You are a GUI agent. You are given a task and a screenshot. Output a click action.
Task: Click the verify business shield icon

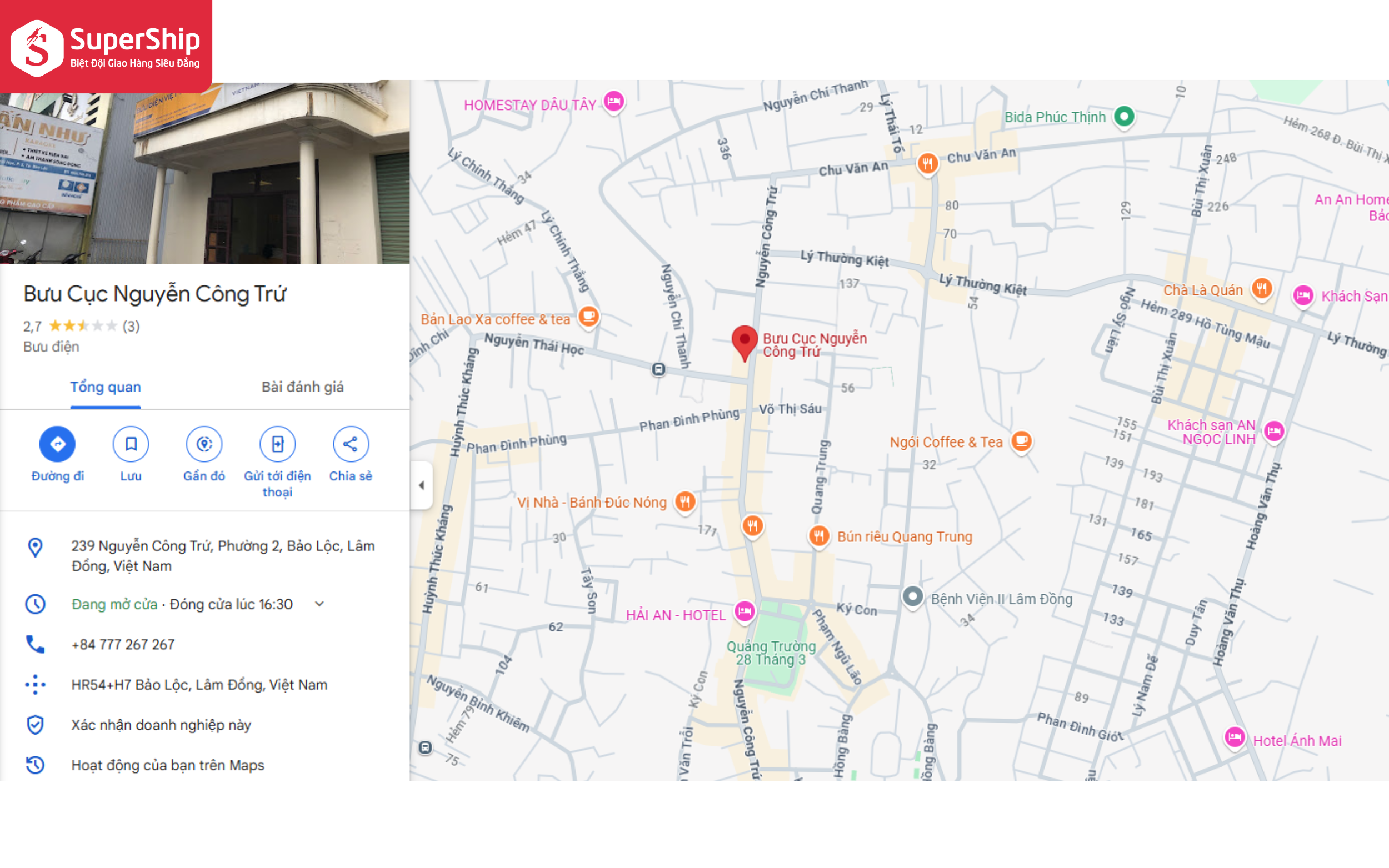coord(36,725)
